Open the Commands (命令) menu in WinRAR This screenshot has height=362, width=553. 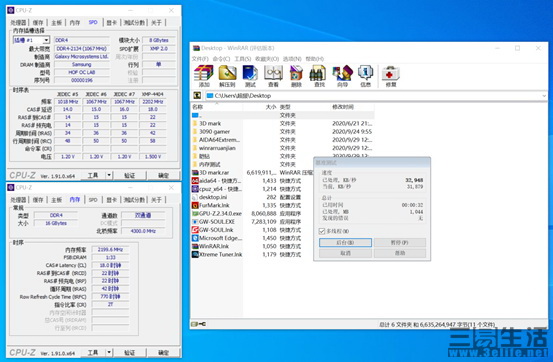[221, 59]
